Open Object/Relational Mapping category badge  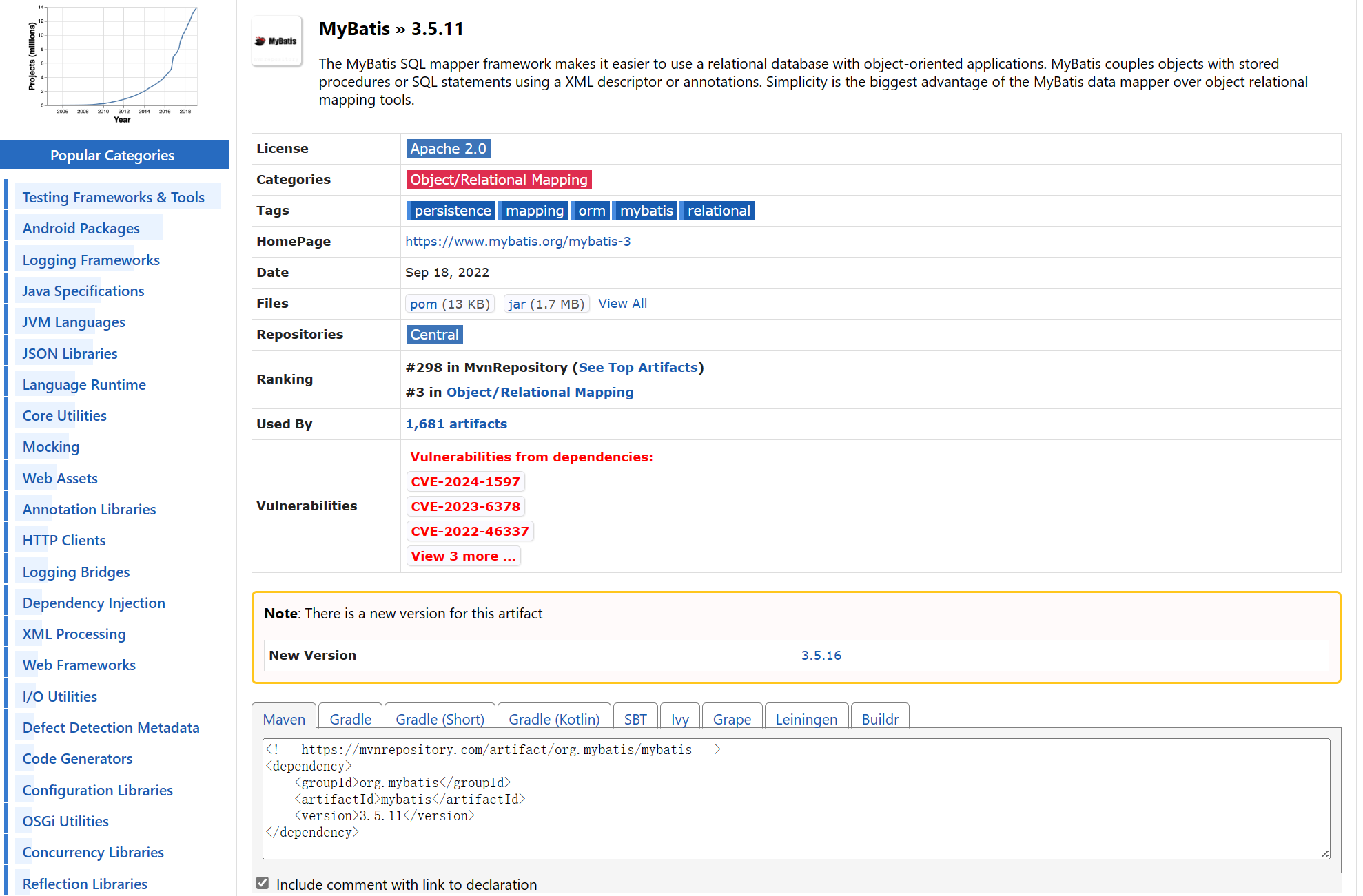(x=499, y=180)
